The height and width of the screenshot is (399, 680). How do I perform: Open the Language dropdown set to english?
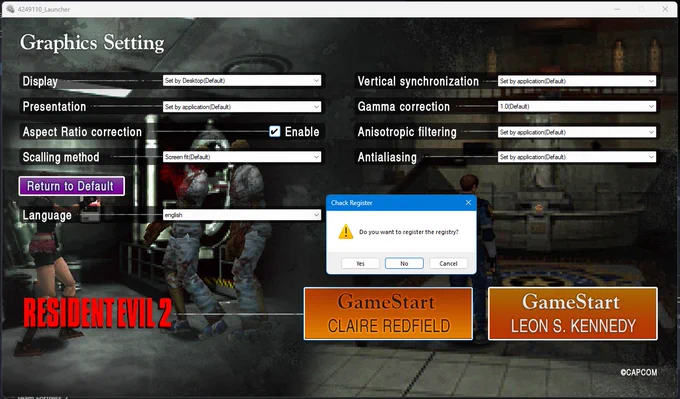(x=242, y=215)
